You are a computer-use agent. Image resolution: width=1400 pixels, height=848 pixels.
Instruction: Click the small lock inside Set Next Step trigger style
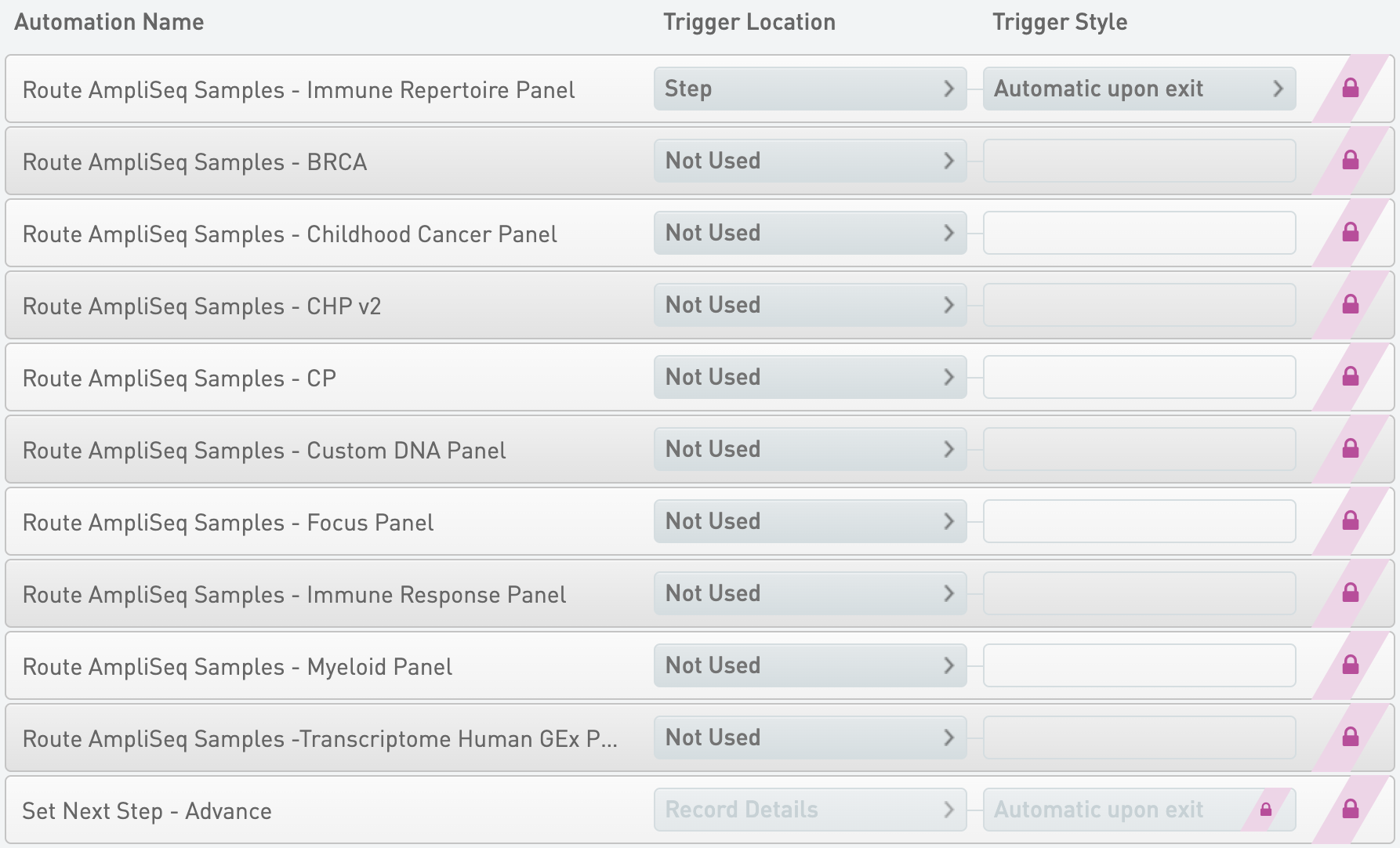(1266, 810)
